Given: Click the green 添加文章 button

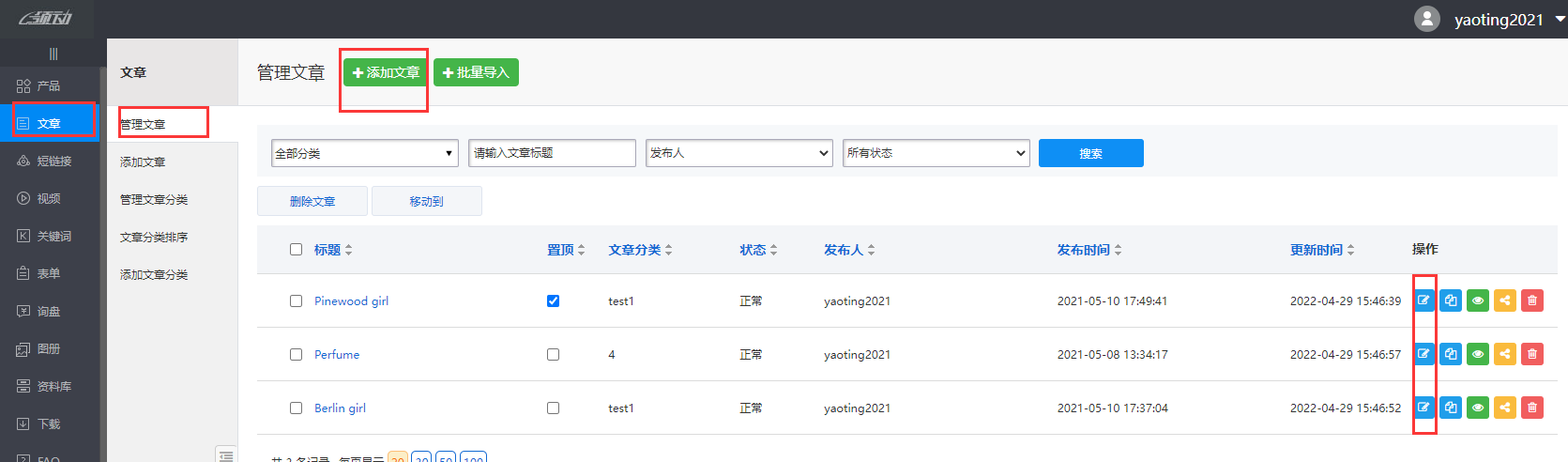Looking at the screenshot, I should [386, 72].
